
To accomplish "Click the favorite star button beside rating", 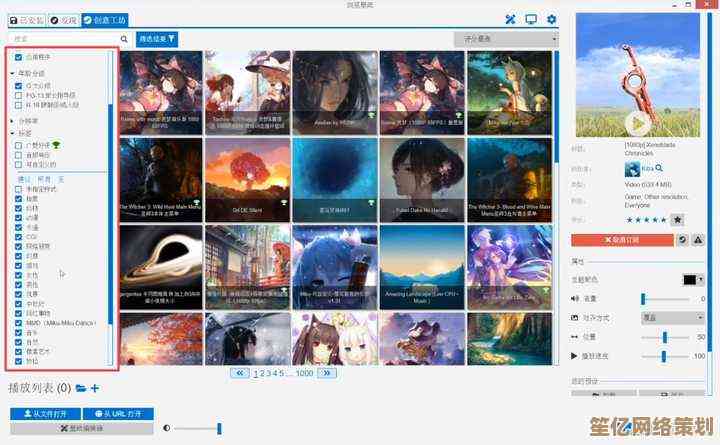I will (677, 219).
